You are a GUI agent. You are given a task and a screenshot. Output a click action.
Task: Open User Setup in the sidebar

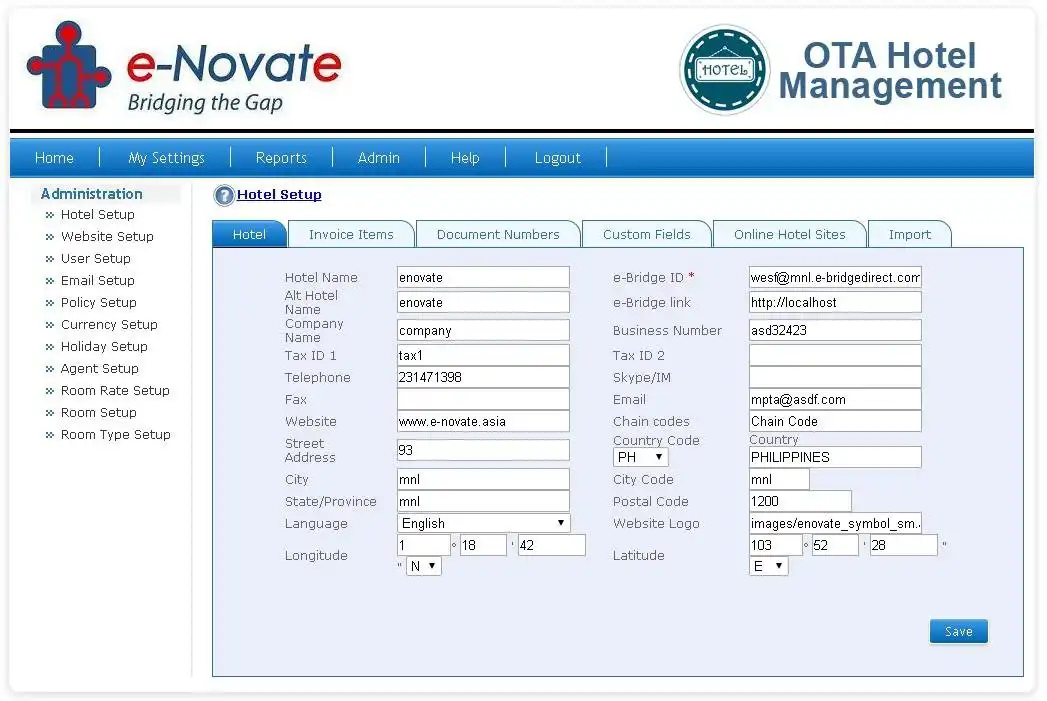95,259
